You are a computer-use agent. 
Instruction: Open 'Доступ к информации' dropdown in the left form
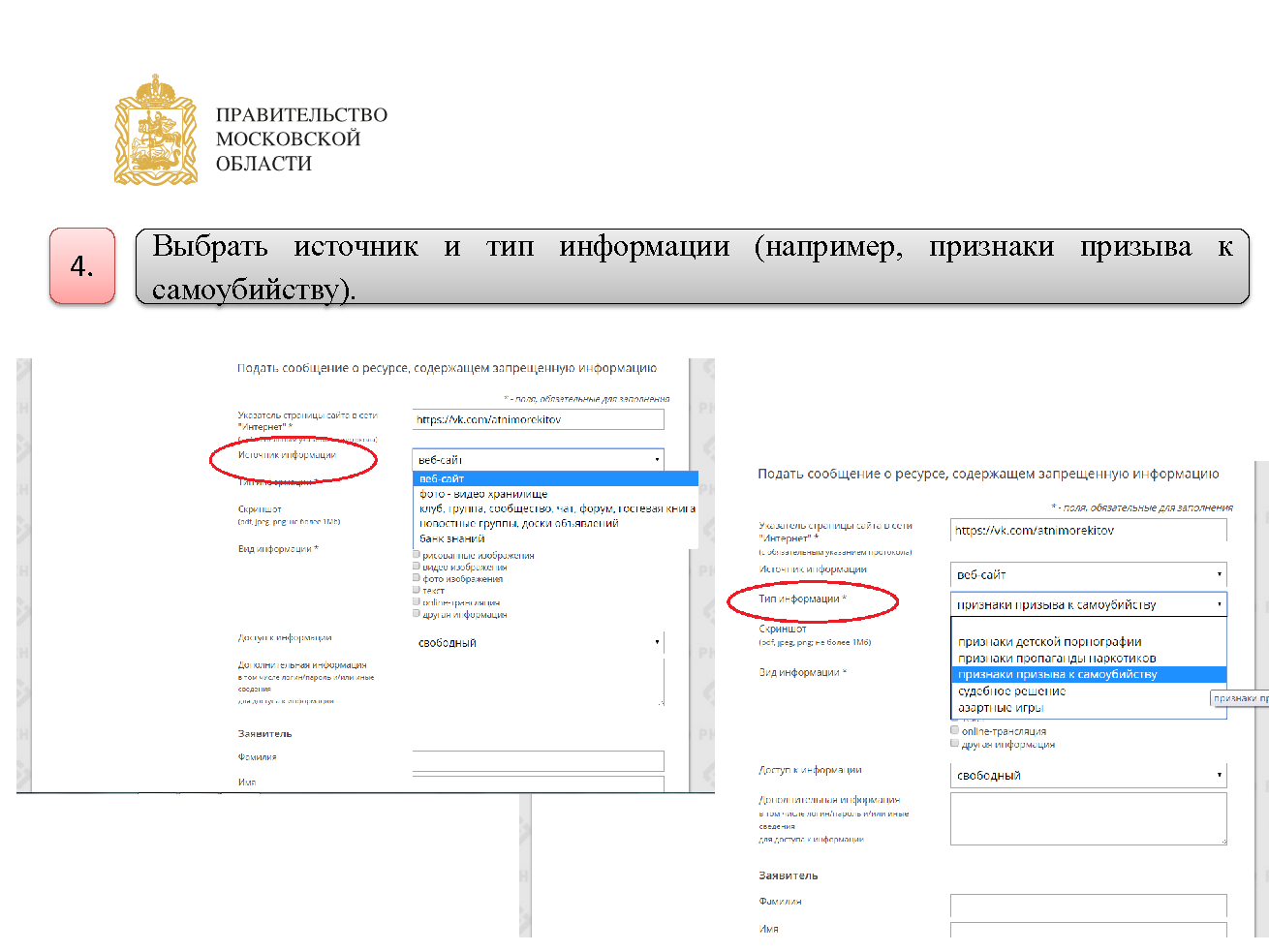(538, 642)
